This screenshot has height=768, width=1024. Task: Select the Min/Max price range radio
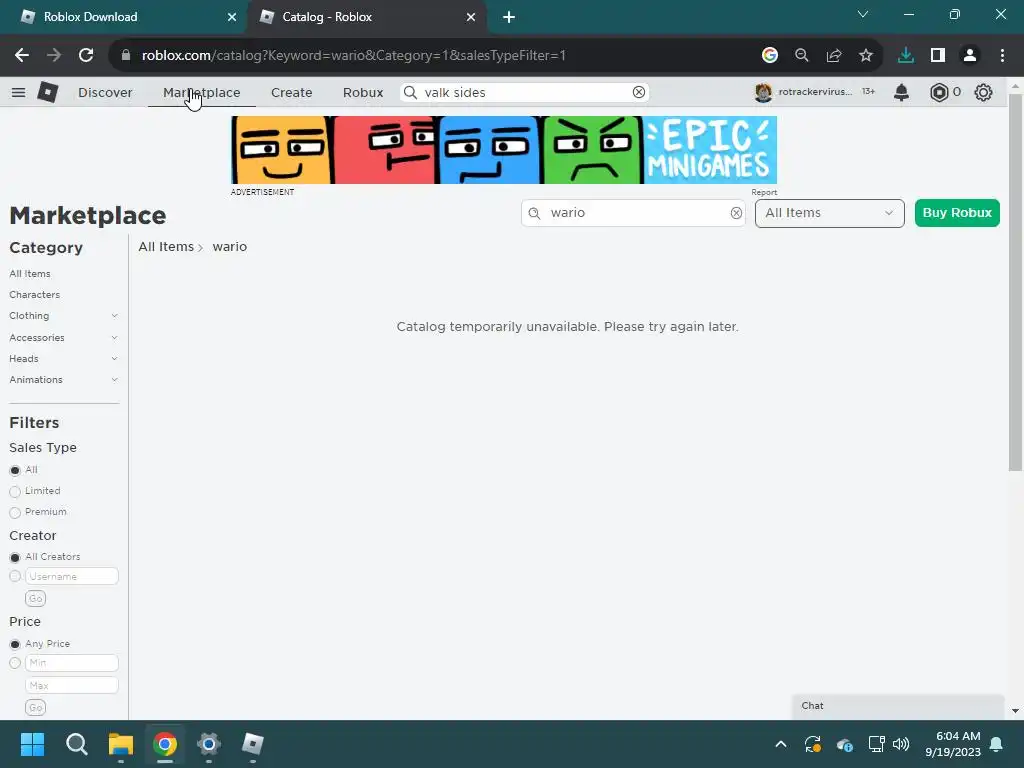(x=15, y=663)
